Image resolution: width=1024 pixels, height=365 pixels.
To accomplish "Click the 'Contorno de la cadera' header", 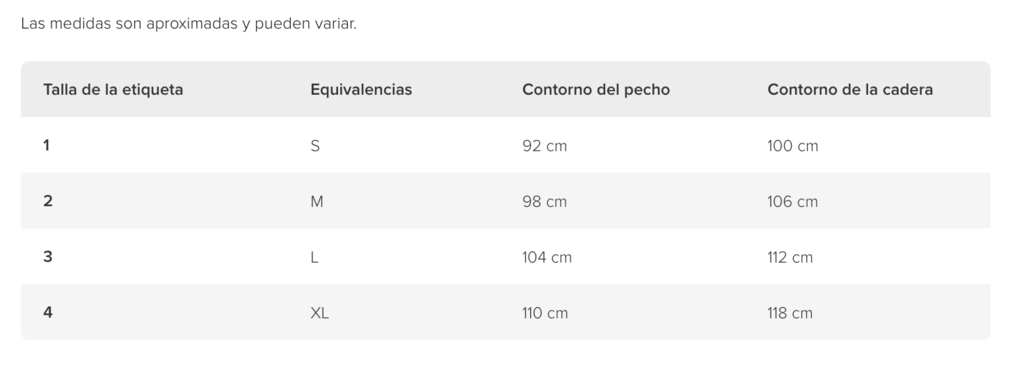I will [850, 89].
